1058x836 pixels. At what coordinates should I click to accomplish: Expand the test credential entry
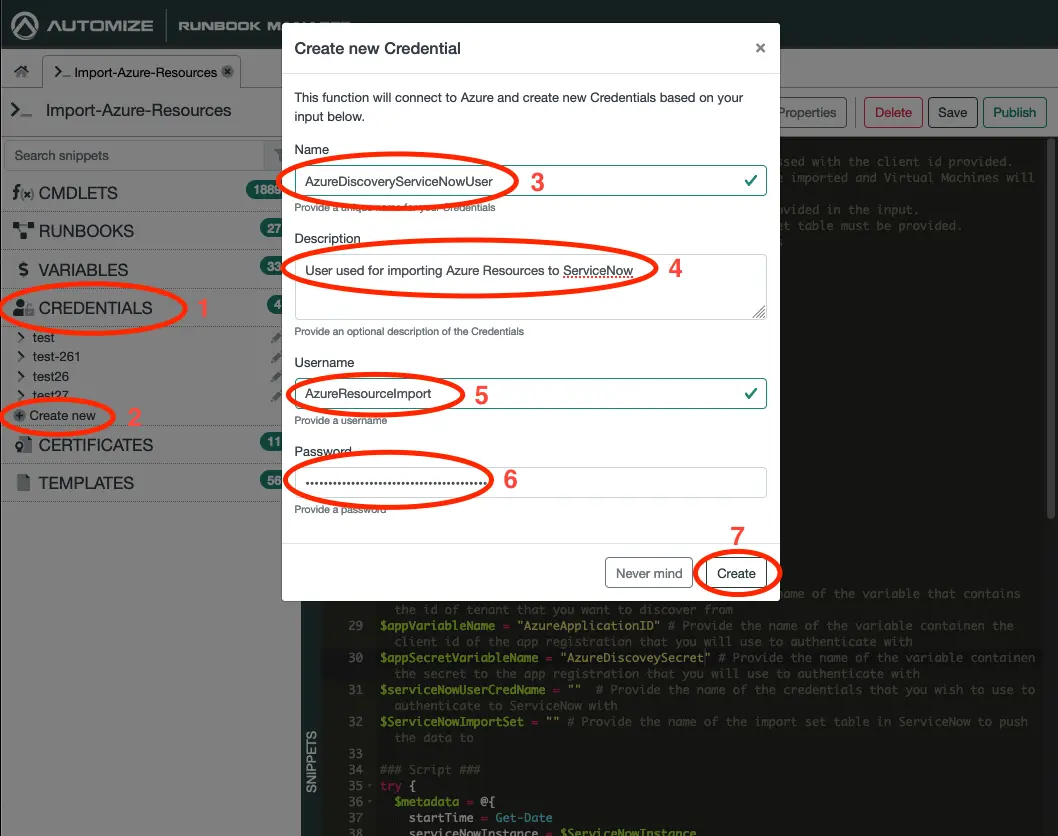point(21,338)
